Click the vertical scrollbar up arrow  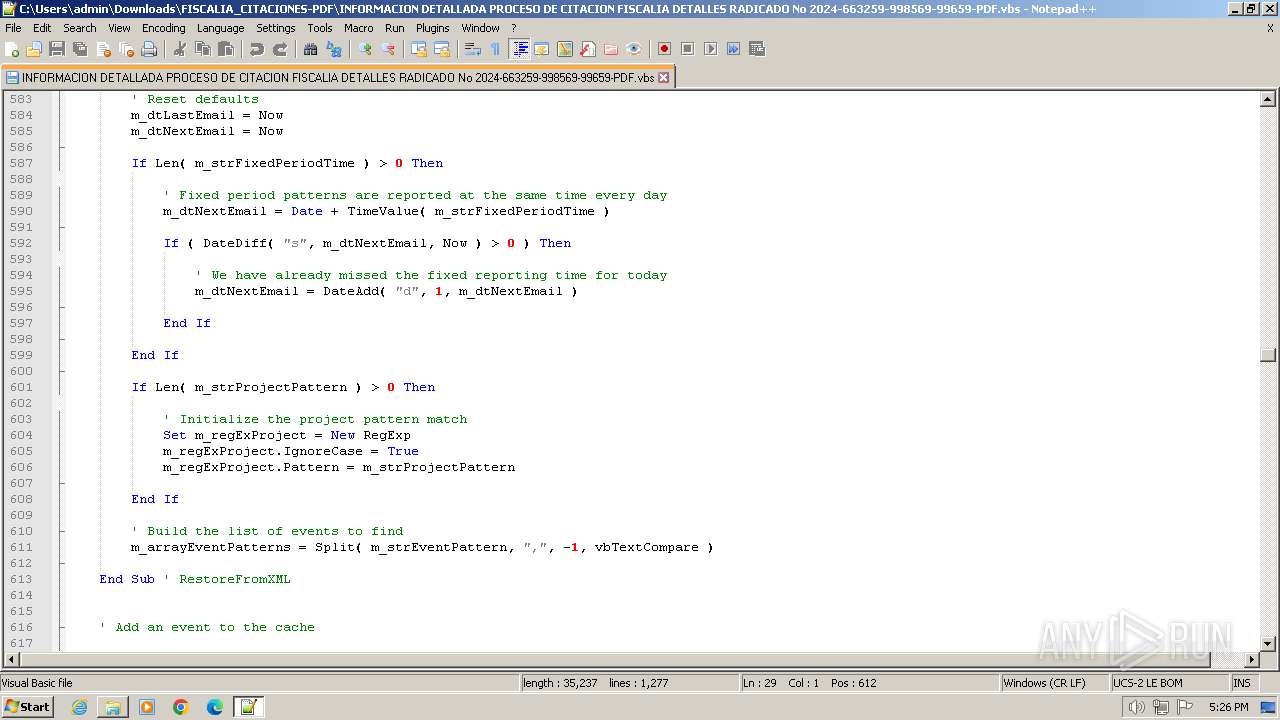(1268, 99)
